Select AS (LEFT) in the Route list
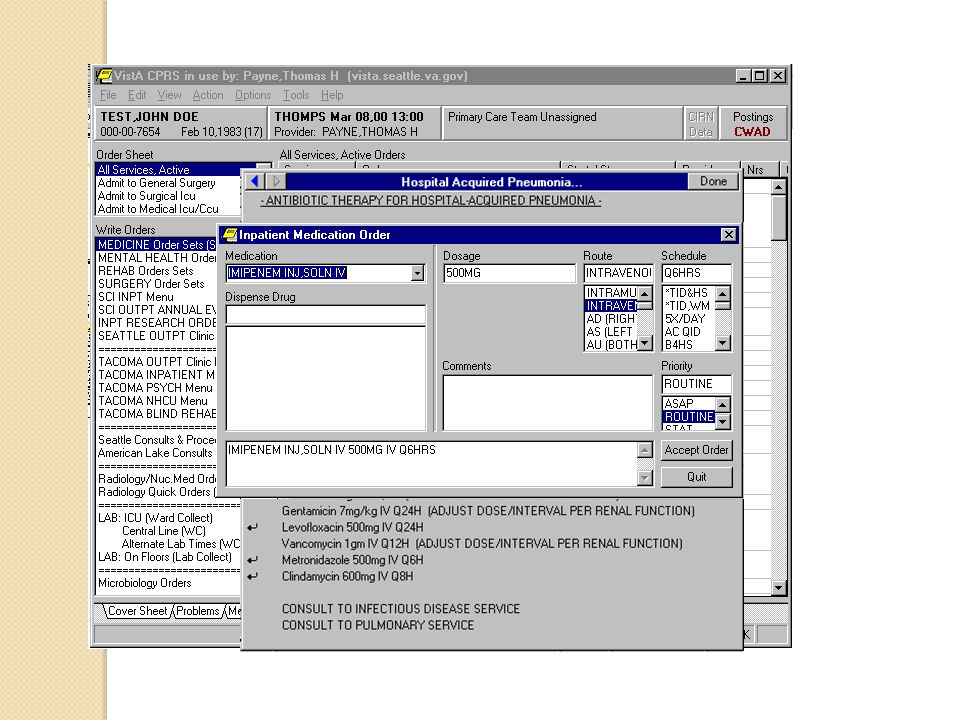The image size is (960, 720). tap(611, 332)
